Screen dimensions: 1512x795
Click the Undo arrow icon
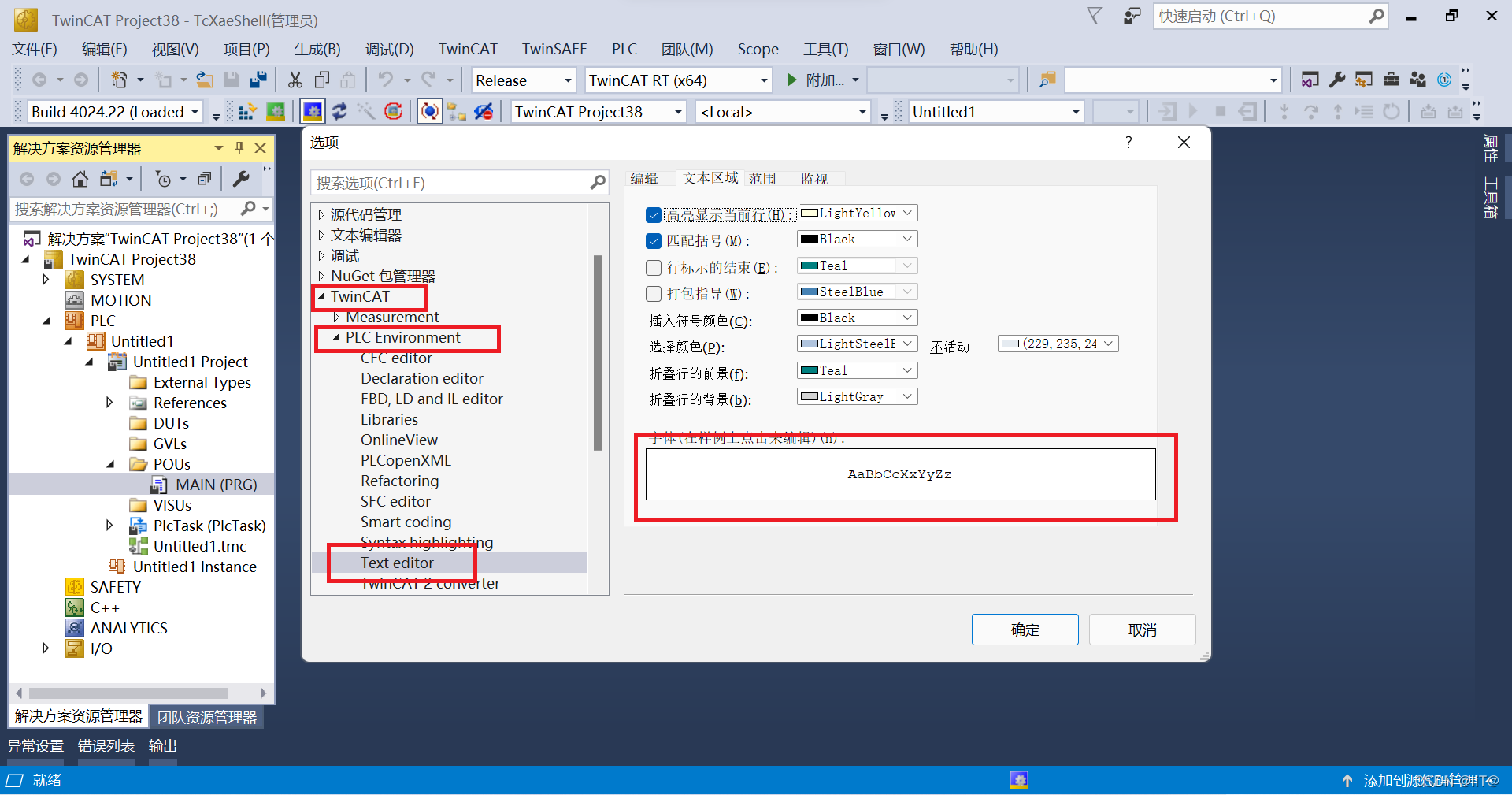tap(385, 80)
